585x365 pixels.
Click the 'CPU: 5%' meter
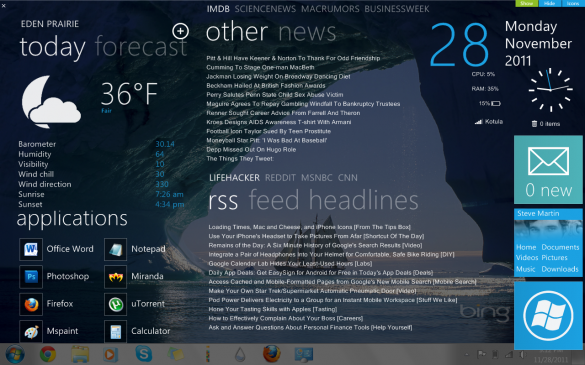click(x=483, y=74)
